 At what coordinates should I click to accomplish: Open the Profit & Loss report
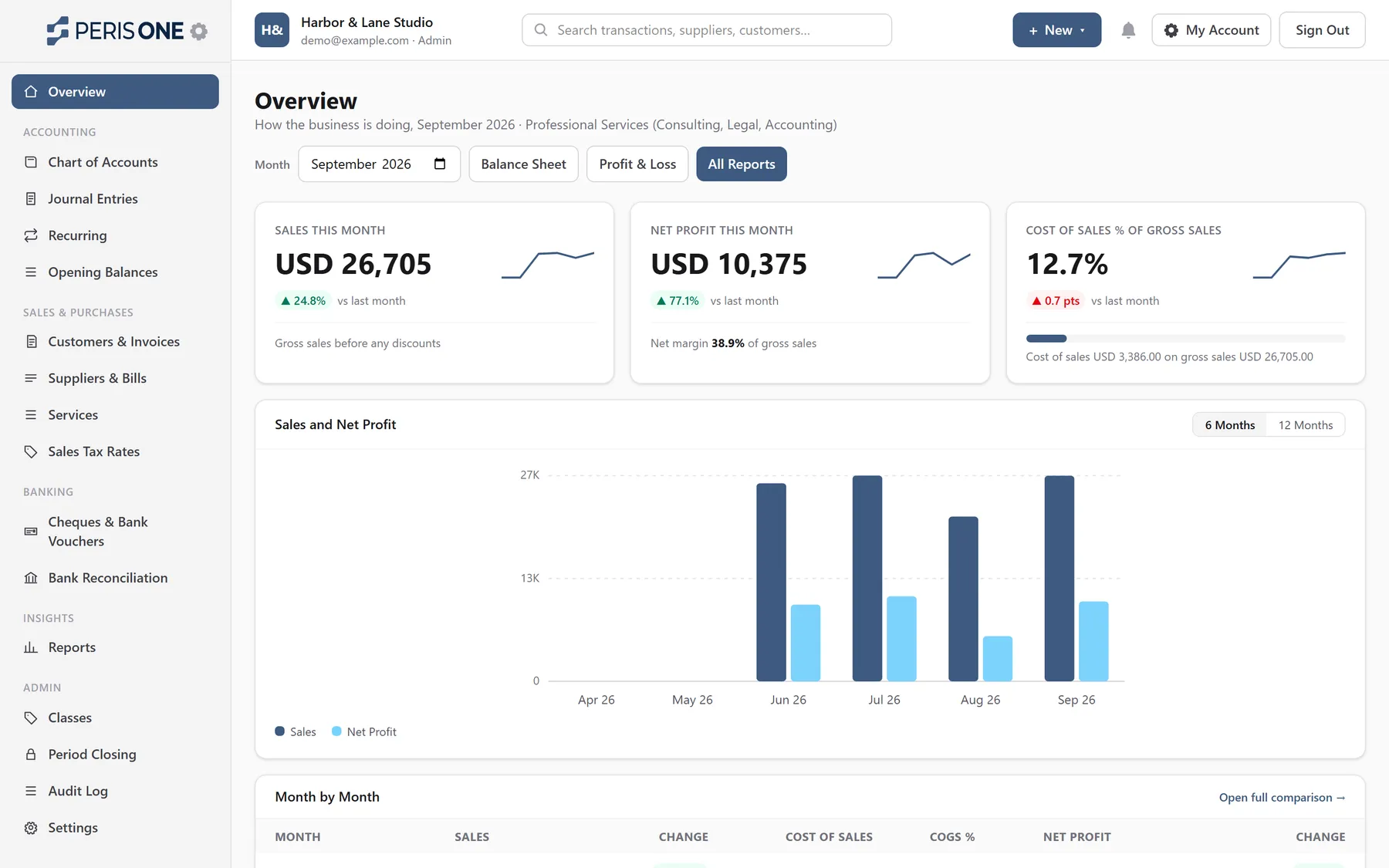pos(637,164)
